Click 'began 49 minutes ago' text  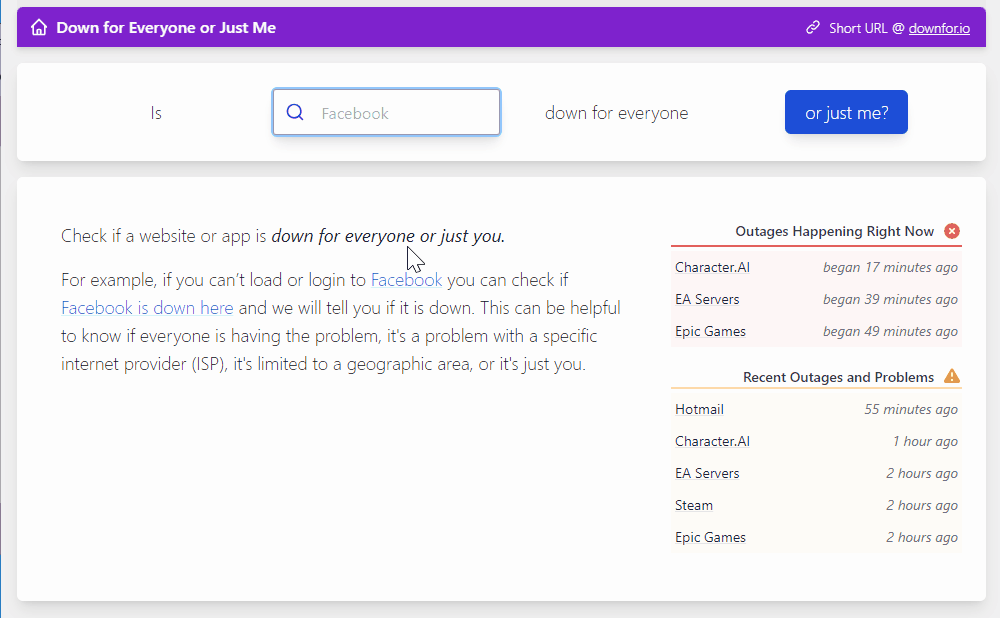tap(890, 332)
